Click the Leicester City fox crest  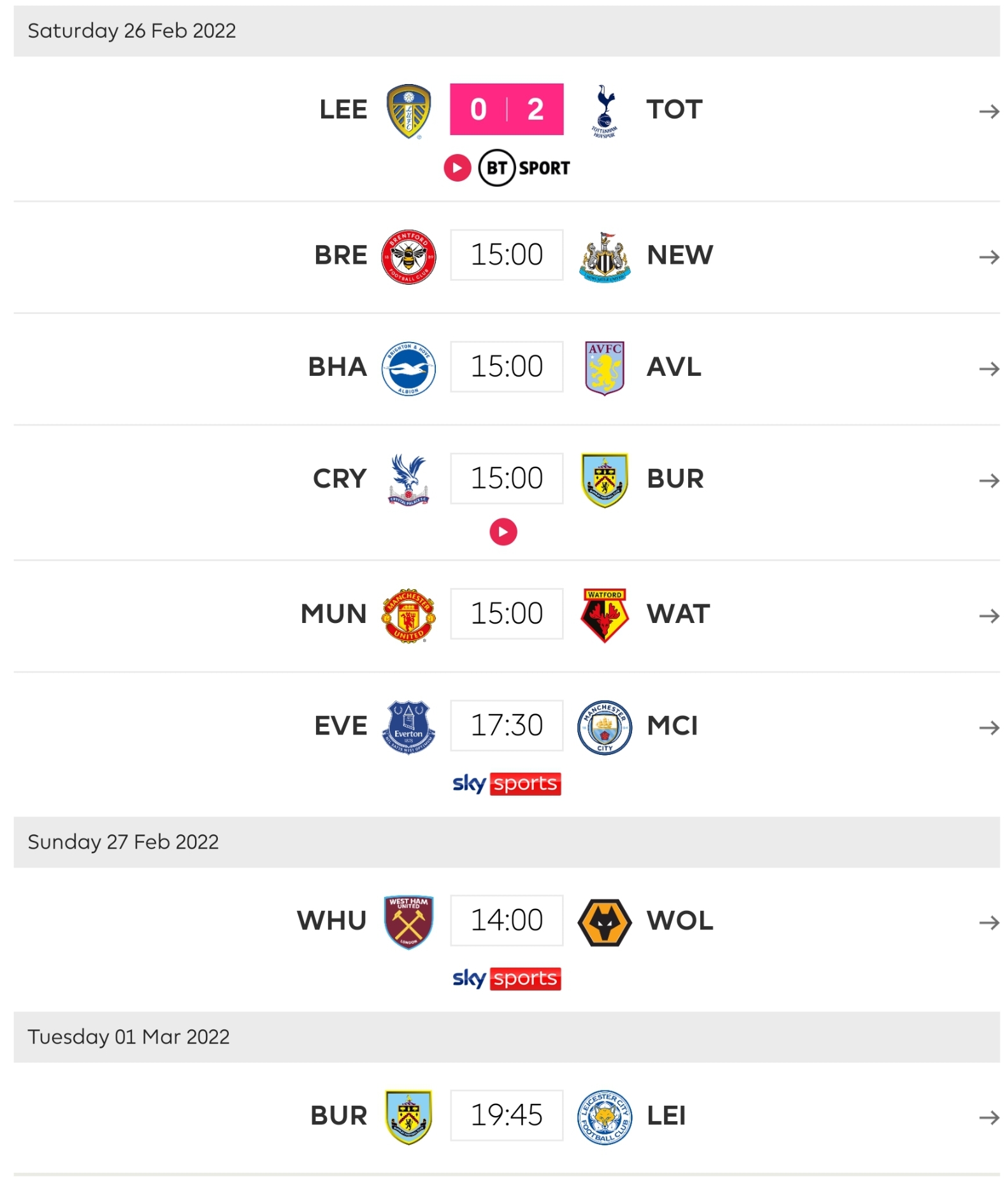[x=604, y=1117]
